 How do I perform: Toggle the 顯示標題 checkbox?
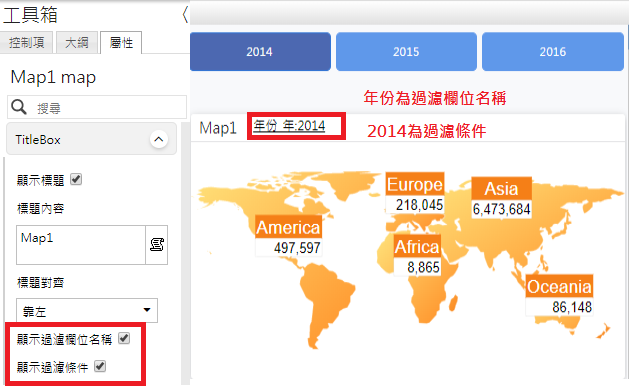point(76,179)
